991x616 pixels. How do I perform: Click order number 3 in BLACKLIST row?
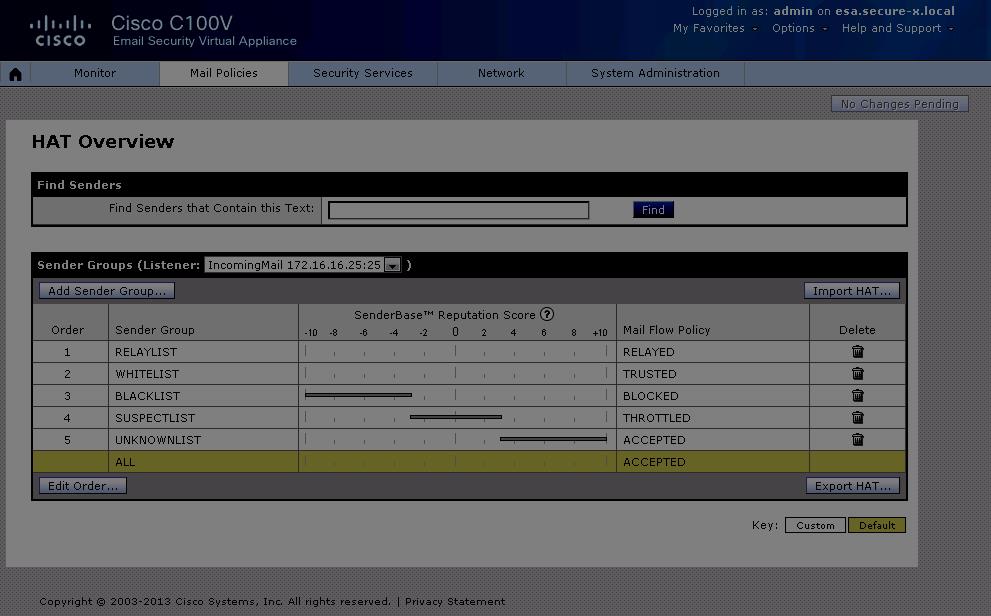(67, 396)
